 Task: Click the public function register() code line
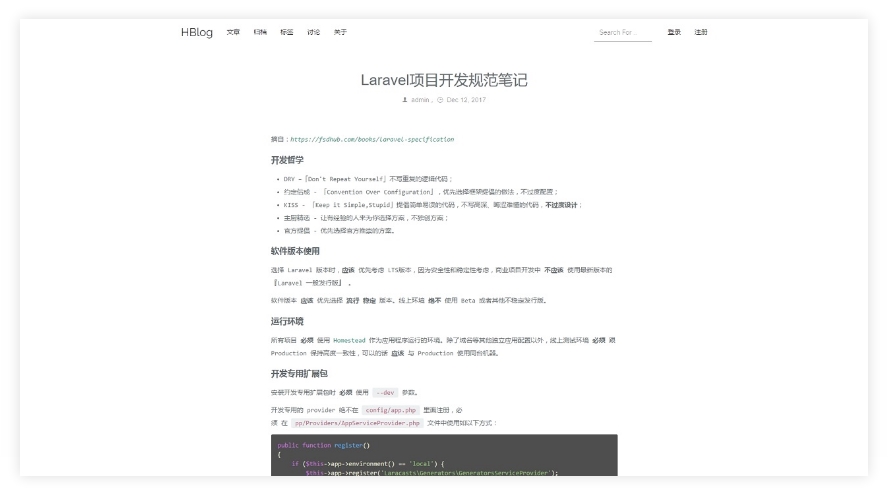(x=323, y=446)
